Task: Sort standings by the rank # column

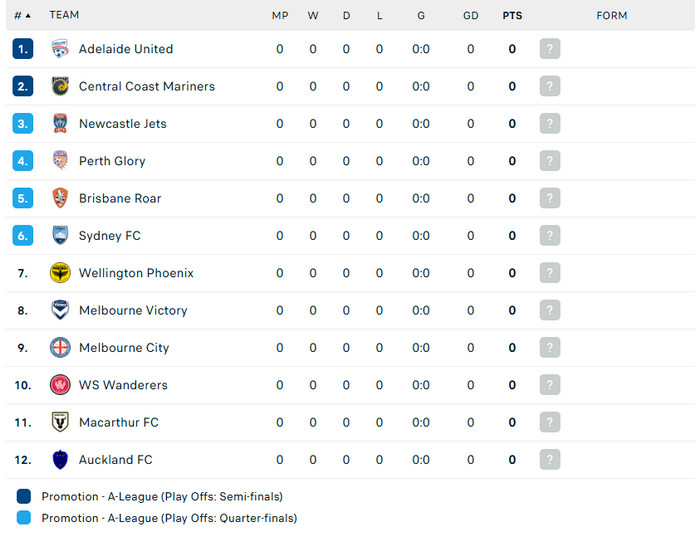Action: tap(22, 16)
